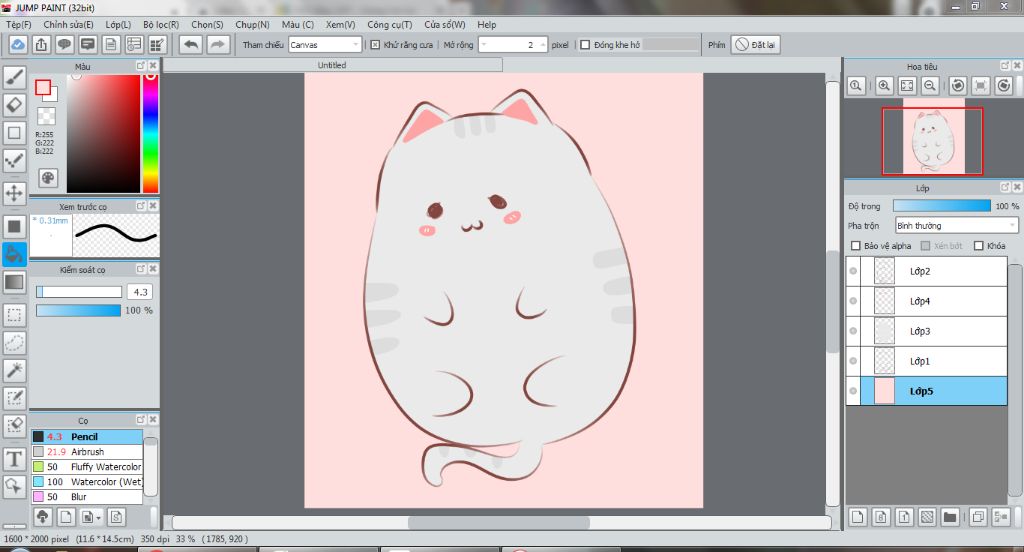Fit canvas to screen in navigator
Viewport: 1024px width, 552px height.
907,86
